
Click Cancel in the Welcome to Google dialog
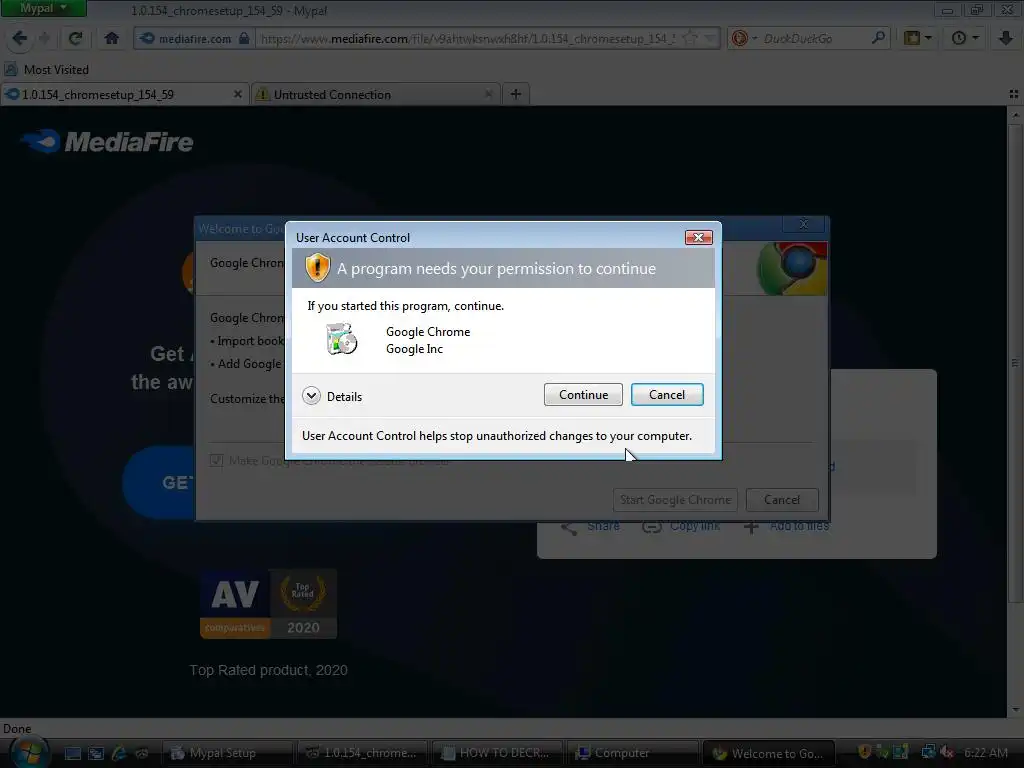(782, 500)
